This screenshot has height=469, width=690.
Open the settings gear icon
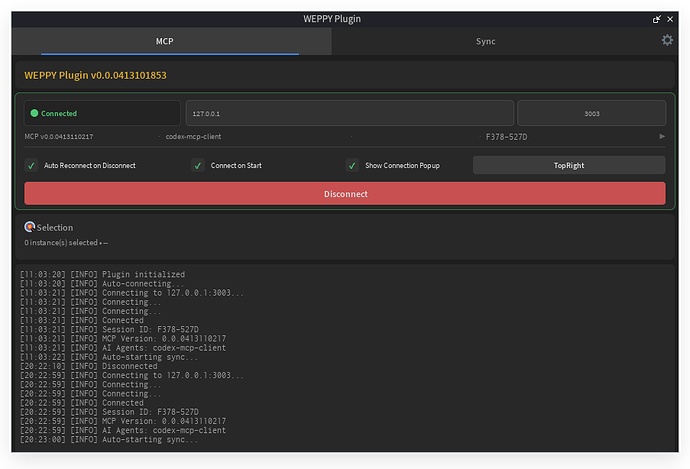coord(667,40)
